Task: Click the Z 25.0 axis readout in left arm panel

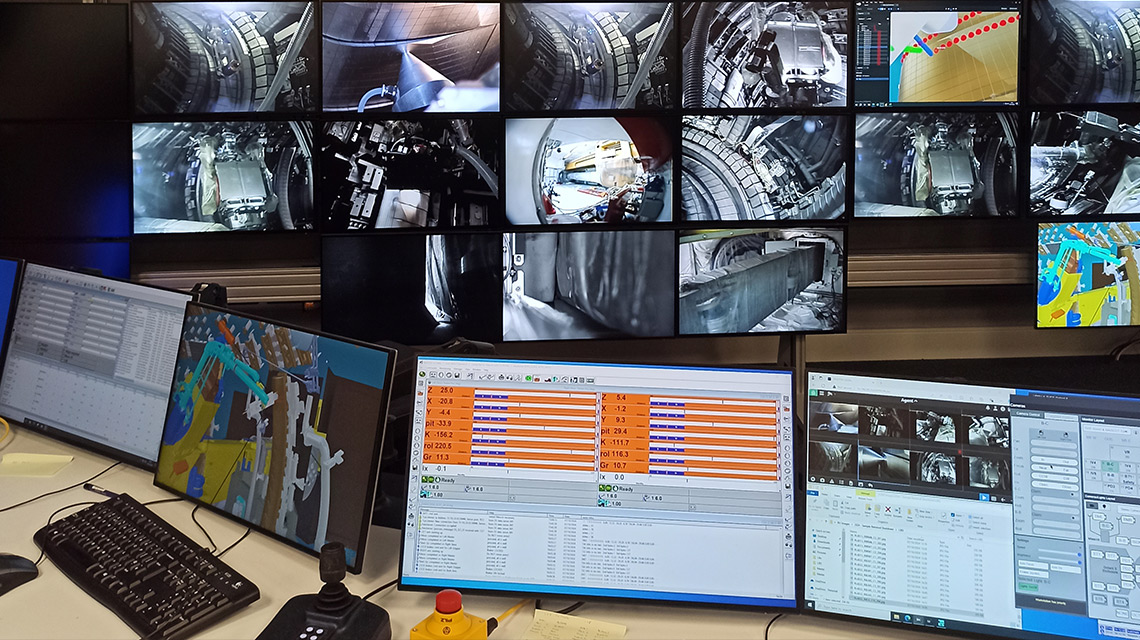Action: pyautogui.click(x=441, y=390)
